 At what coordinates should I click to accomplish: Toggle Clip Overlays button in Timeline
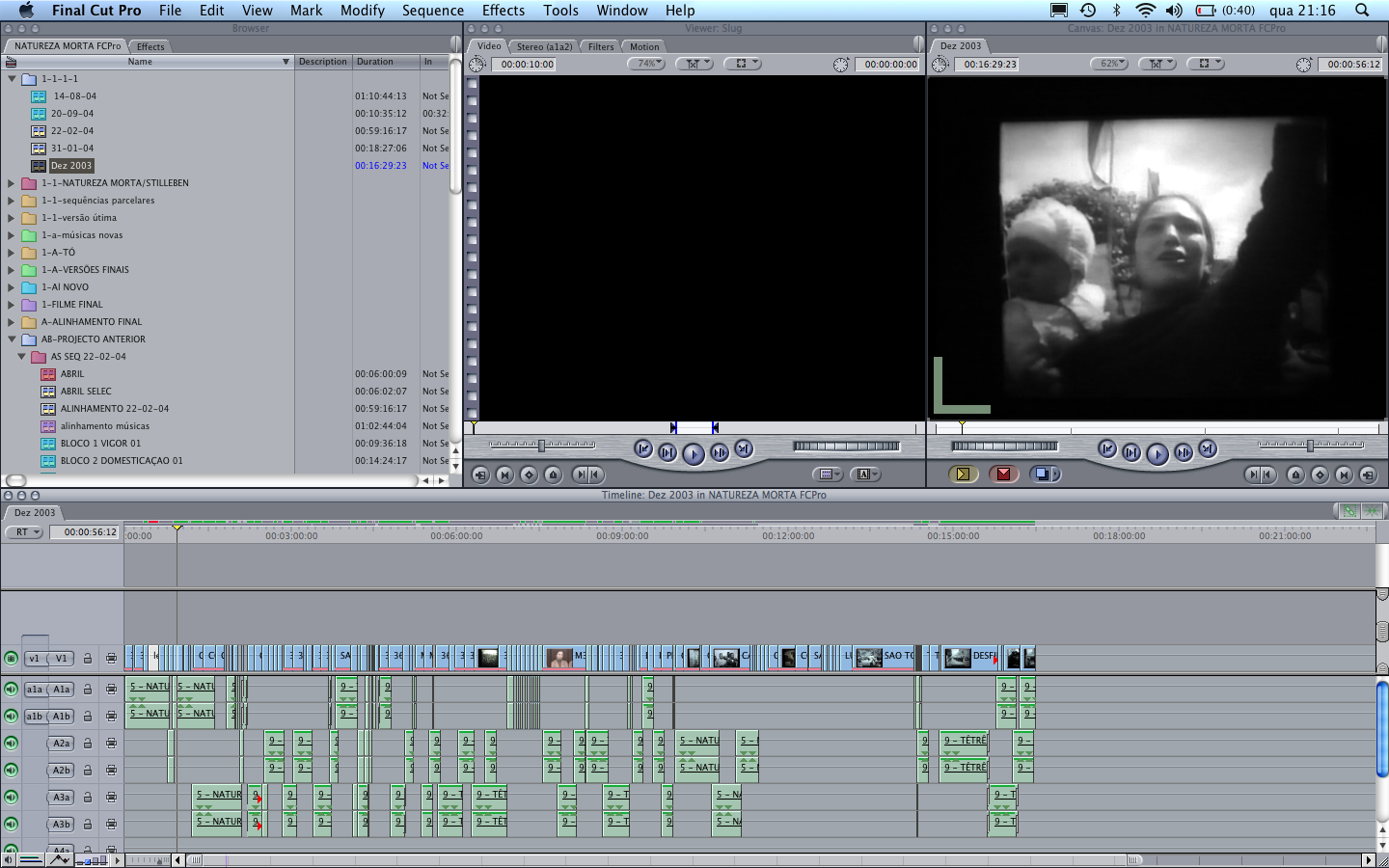point(59,859)
